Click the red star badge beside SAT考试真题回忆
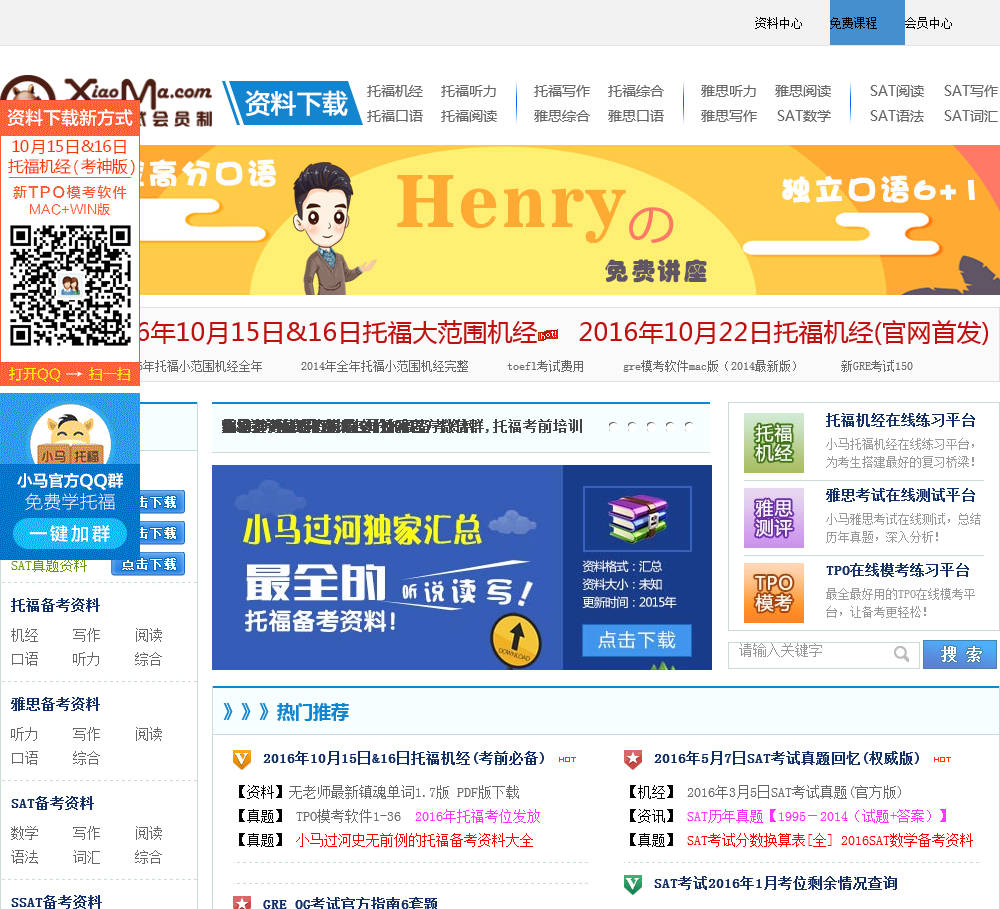 click(633, 758)
